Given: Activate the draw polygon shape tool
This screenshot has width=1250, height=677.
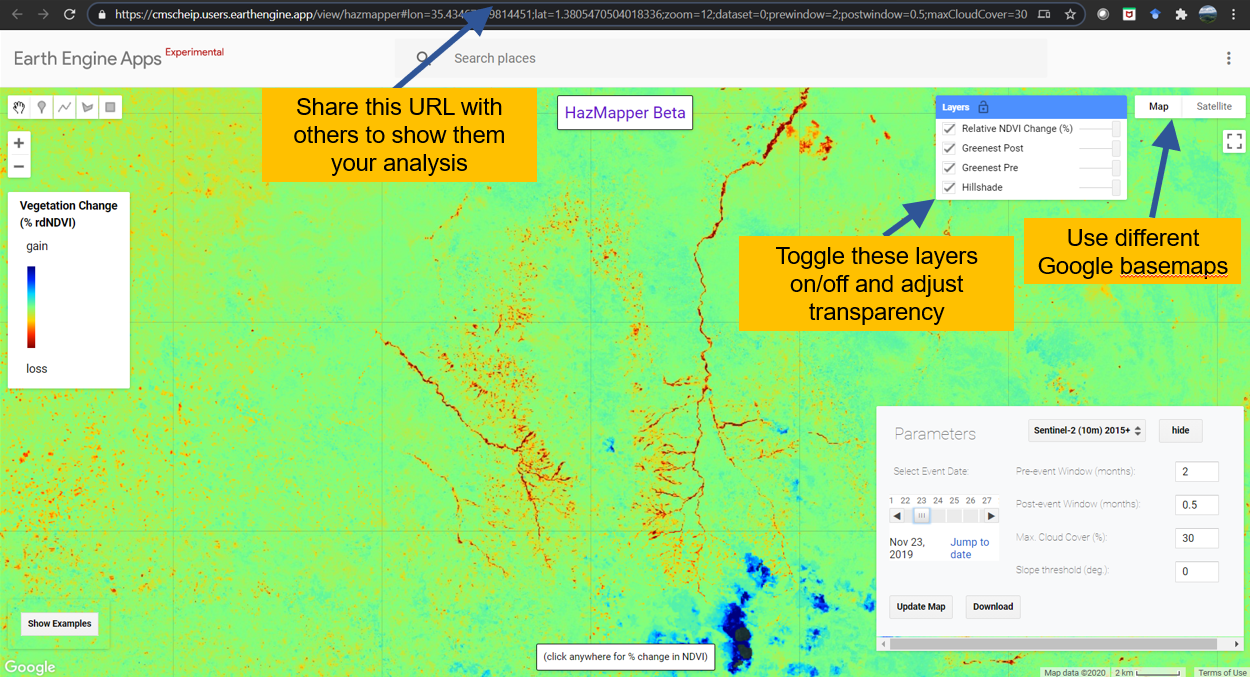Looking at the screenshot, I should point(88,107).
